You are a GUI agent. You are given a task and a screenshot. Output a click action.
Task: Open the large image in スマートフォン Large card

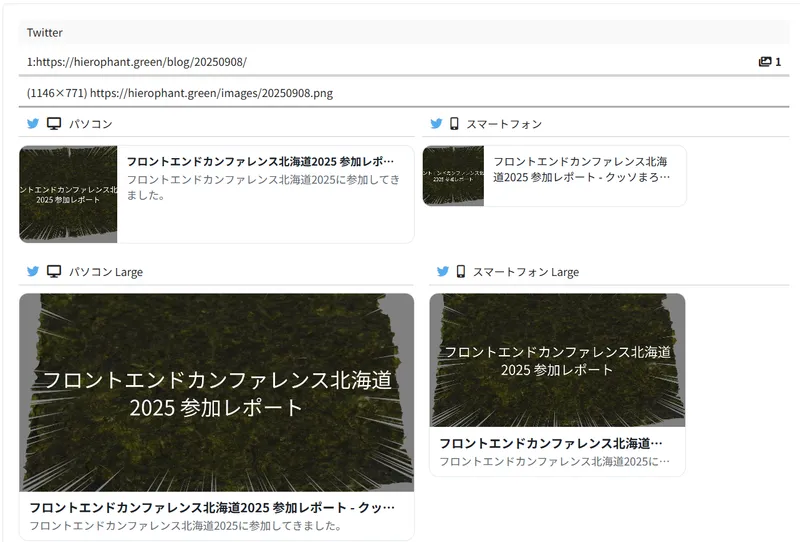coord(557,360)
